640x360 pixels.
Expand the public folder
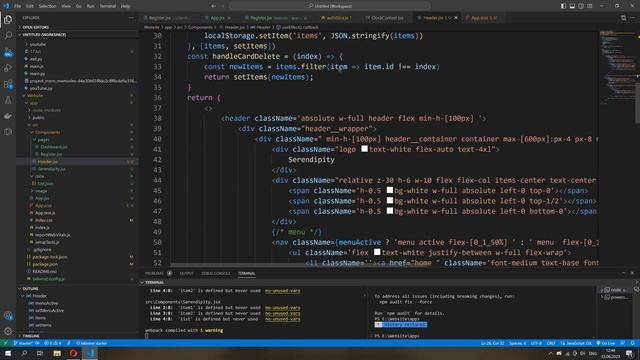[78, 118]
